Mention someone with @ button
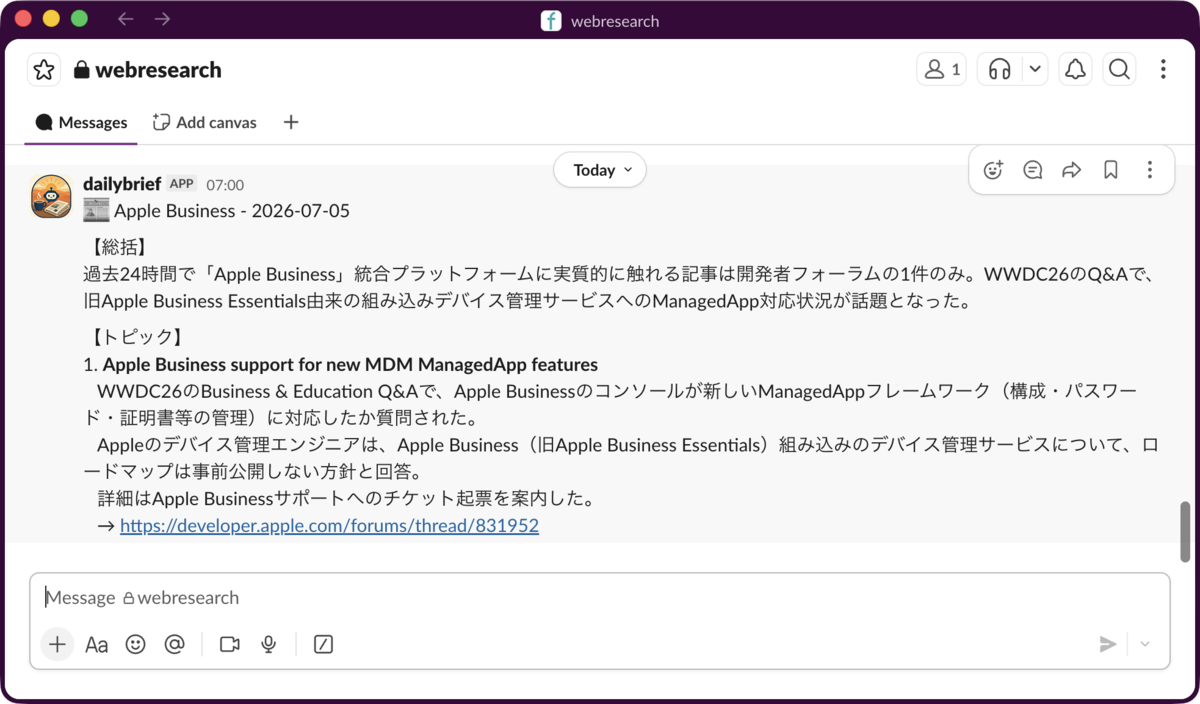This screenshot has height=704, width=1200. coord(175,645)
